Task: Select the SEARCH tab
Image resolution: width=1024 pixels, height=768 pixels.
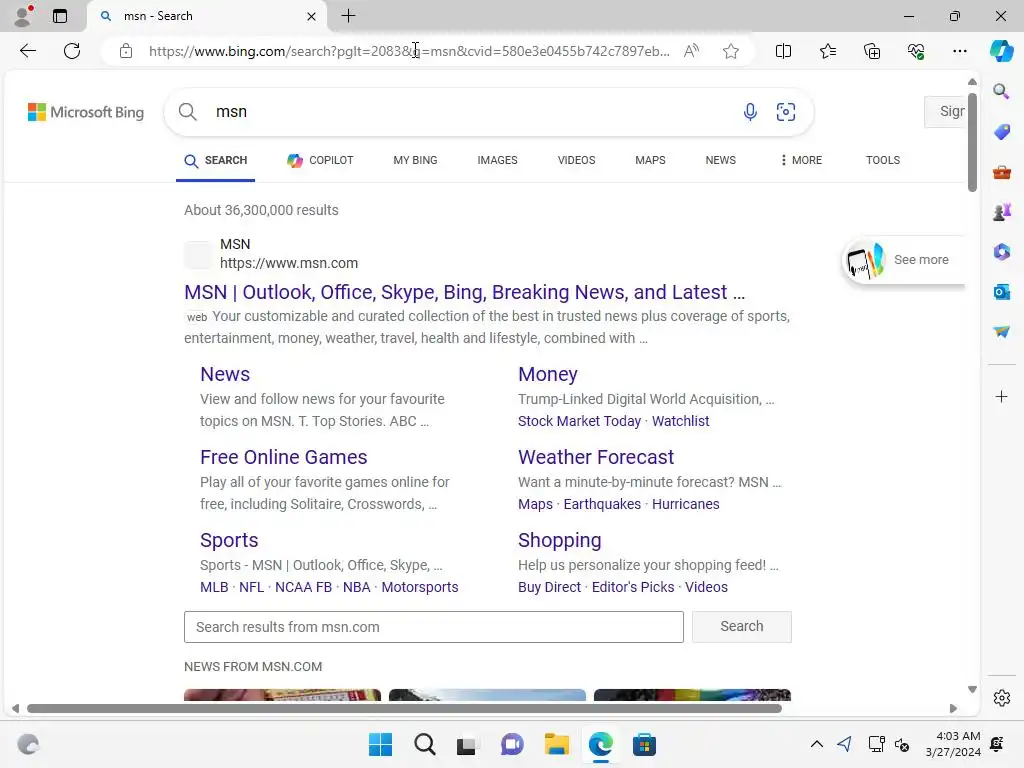Action: coord(216,160)
